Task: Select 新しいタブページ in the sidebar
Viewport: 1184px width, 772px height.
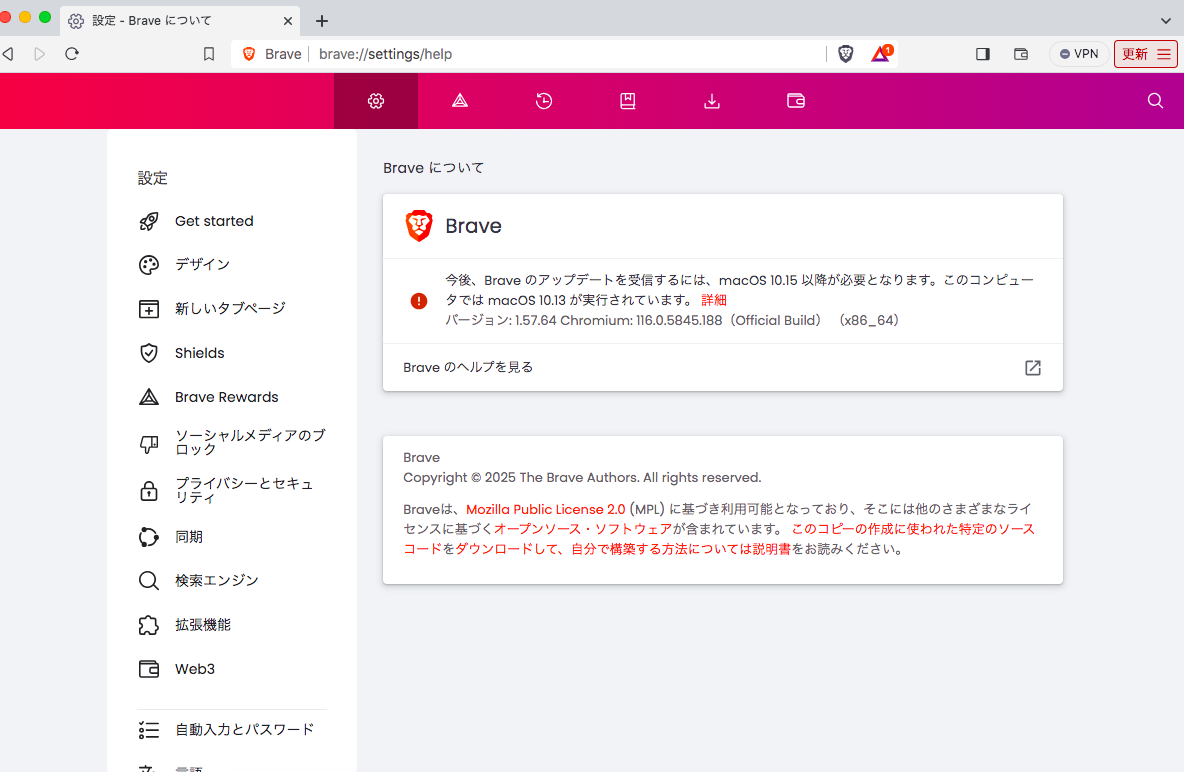Action: (x=230, y=308)
